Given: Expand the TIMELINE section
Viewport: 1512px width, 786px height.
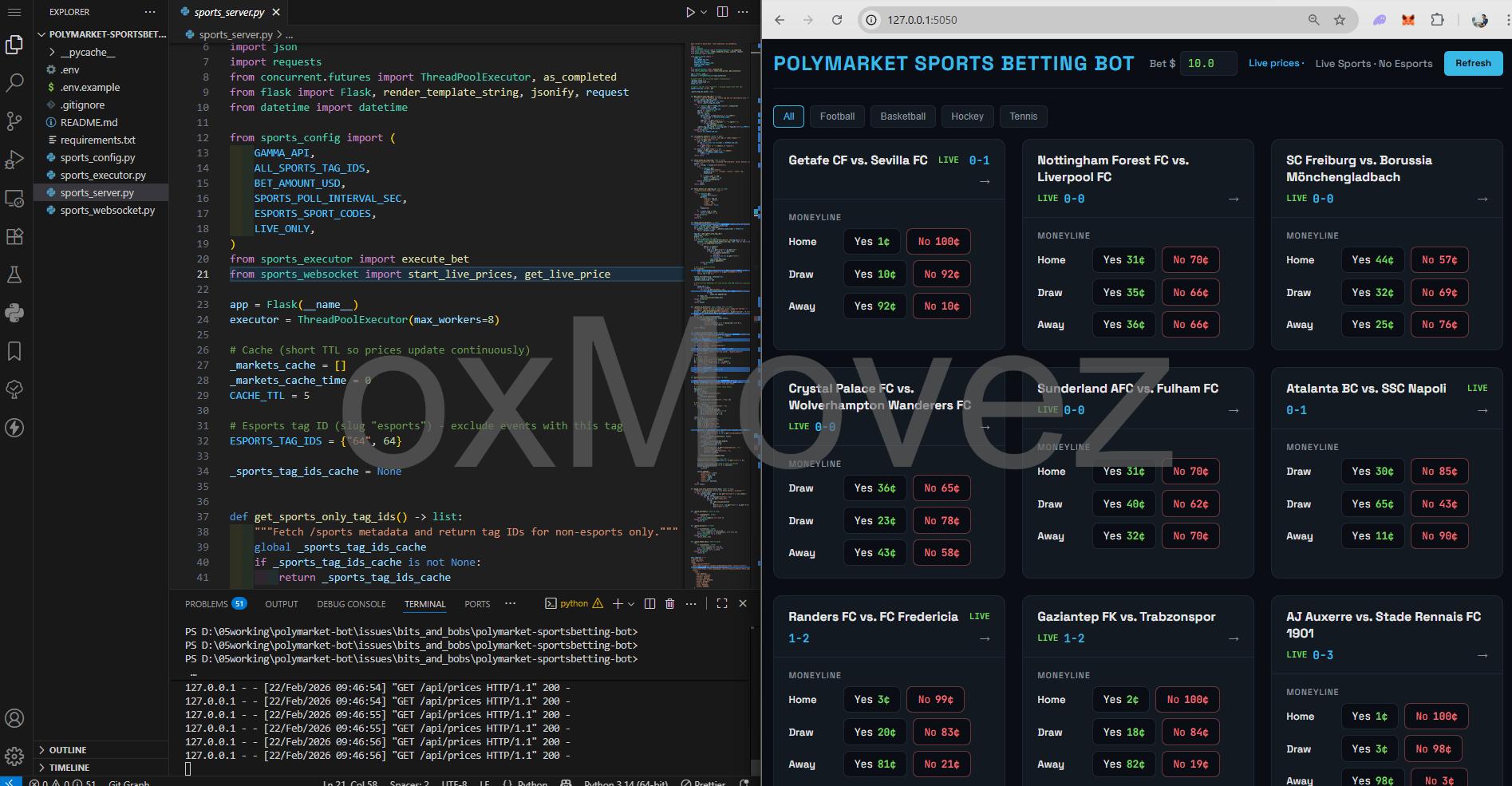Looking at the screenshot, I should click(x=101, y=768).
